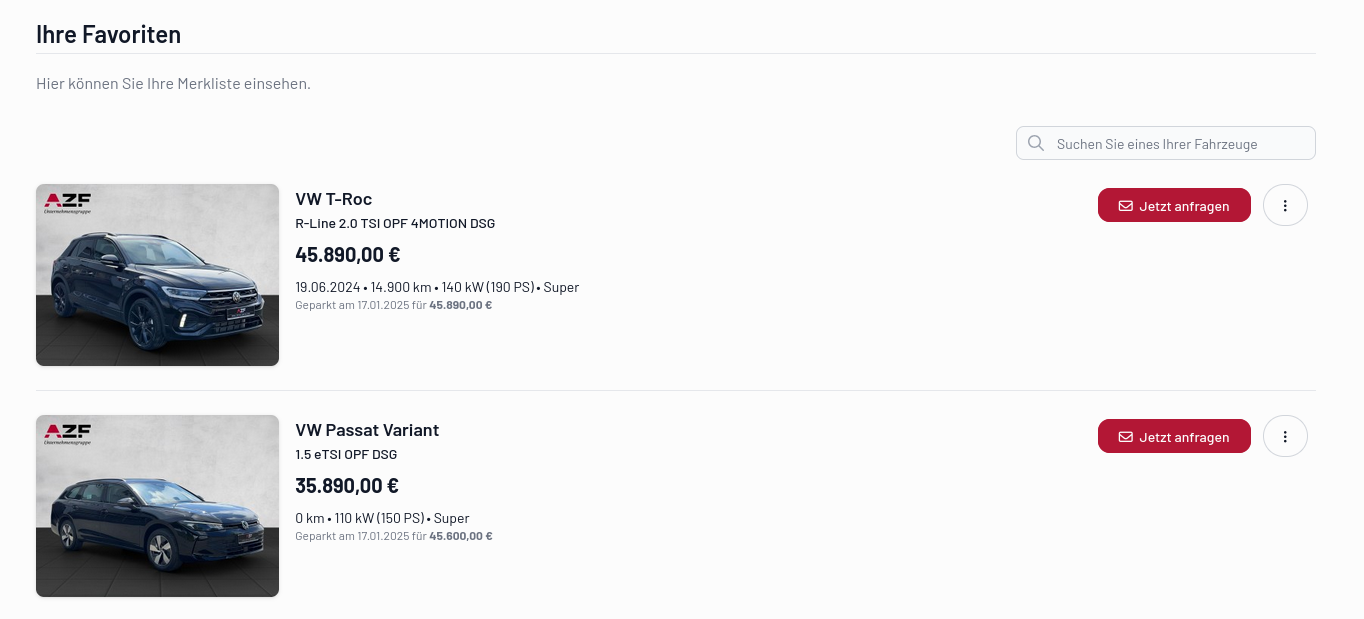This screenshot has width=1364, height=619.
Task: Click the envelope icon on the T-Roc request button
Action: click(x=1126, y=206)
